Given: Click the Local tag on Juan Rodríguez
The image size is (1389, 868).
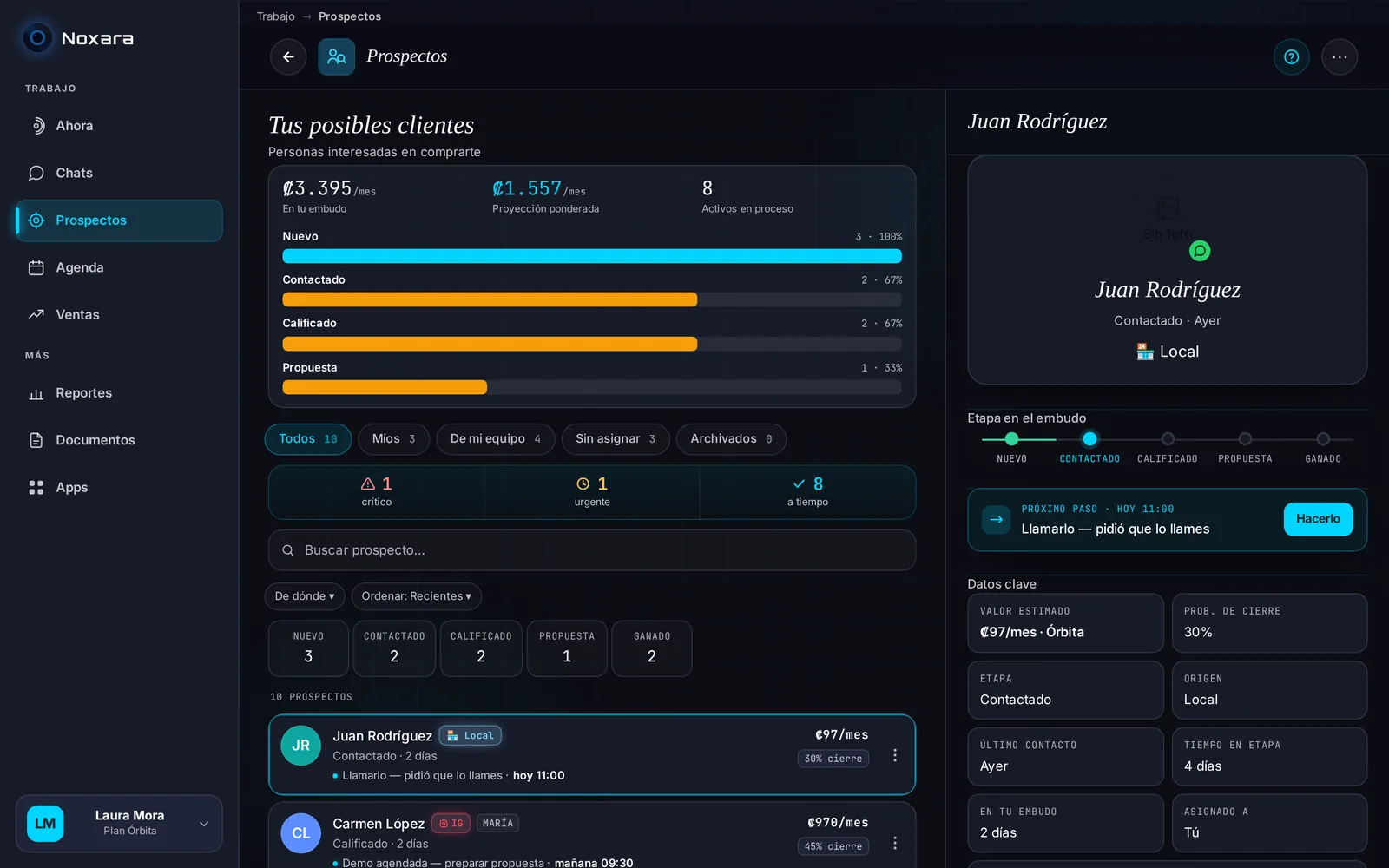Looking at the screenshot, I should click(x=471, y=735).
